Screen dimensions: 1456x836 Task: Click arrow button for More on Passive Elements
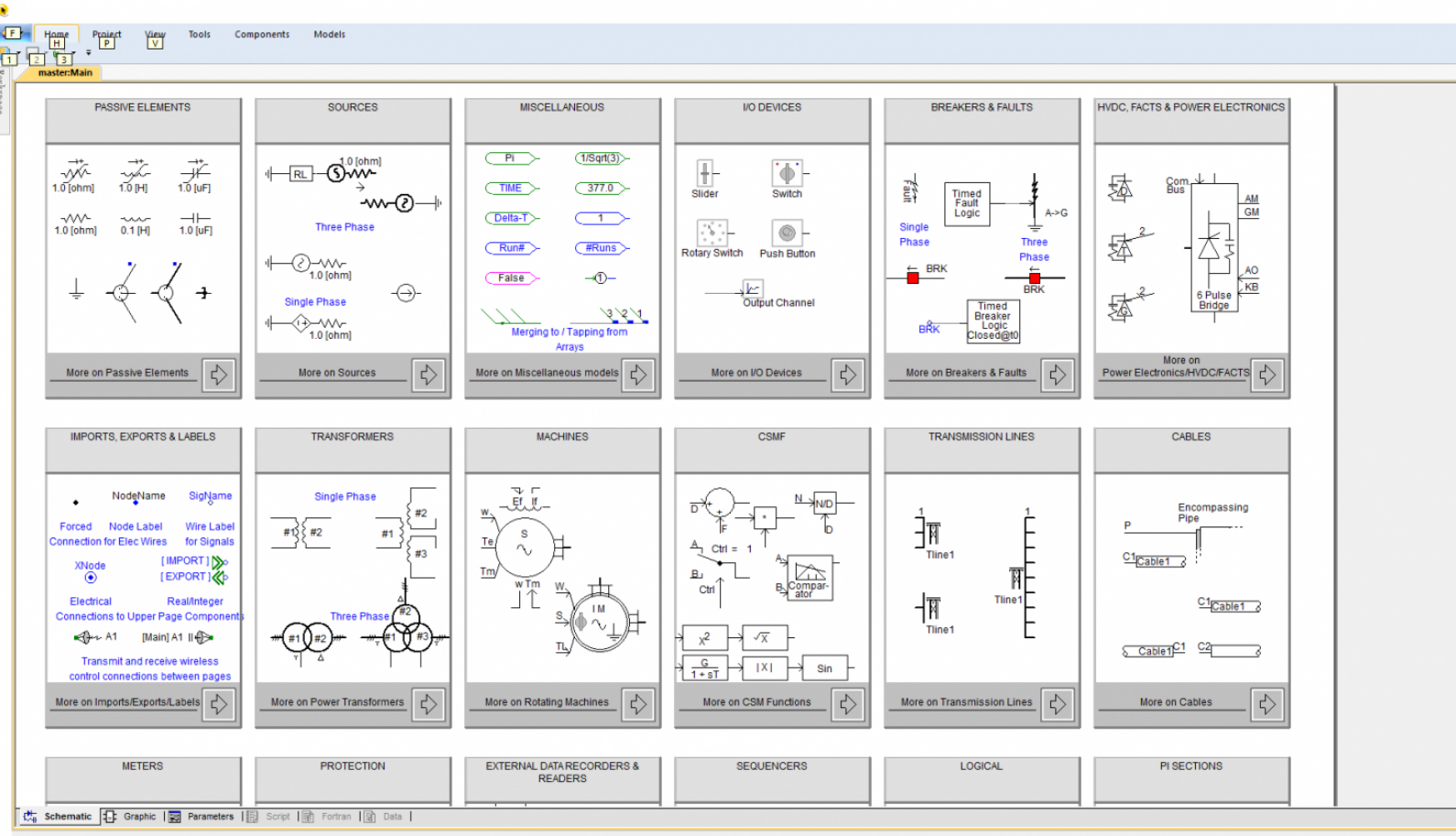[219, 375]
